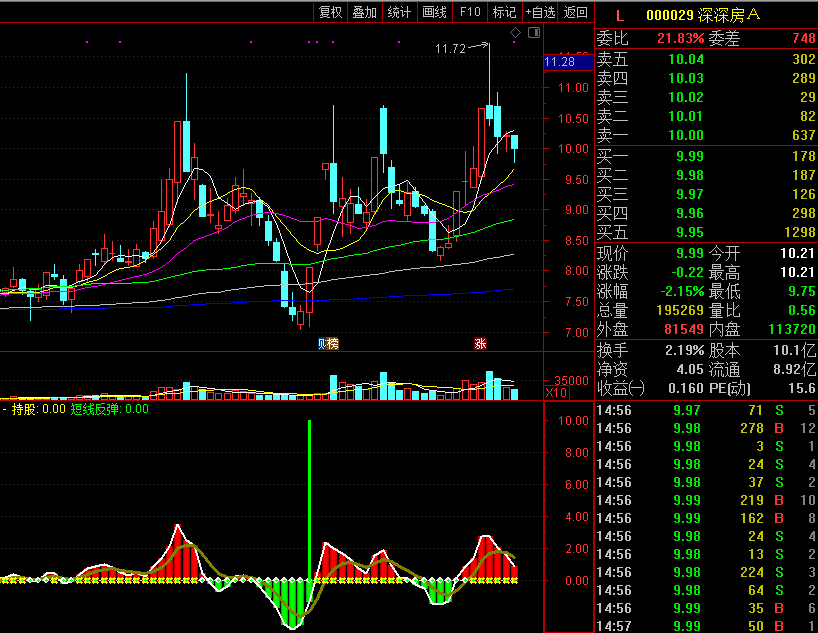
Task: Click the 换手 2.19% value
Action: click(x=684, y=350)
